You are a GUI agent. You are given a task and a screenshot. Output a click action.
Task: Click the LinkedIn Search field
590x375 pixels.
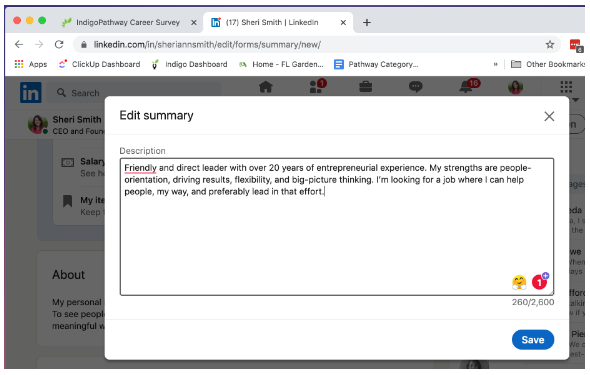click(x=134, y=93)
